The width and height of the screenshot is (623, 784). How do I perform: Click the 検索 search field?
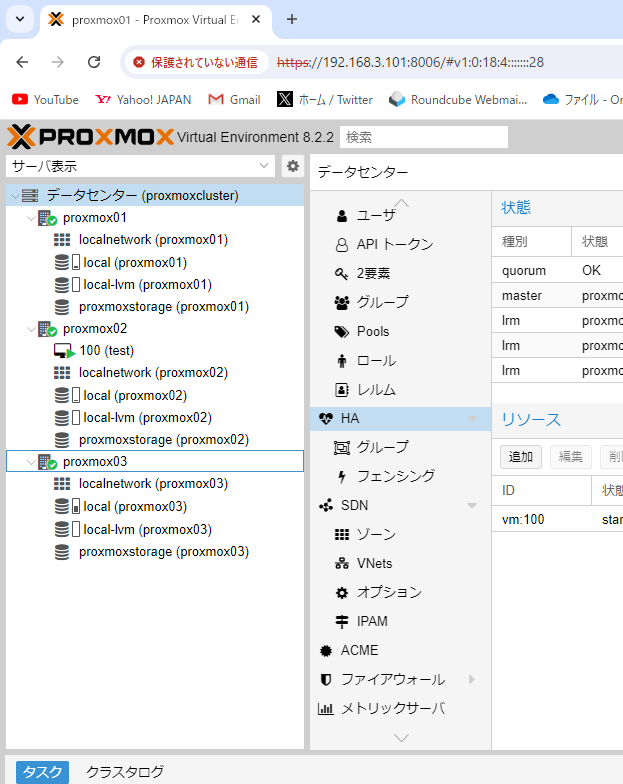point(423,137)
